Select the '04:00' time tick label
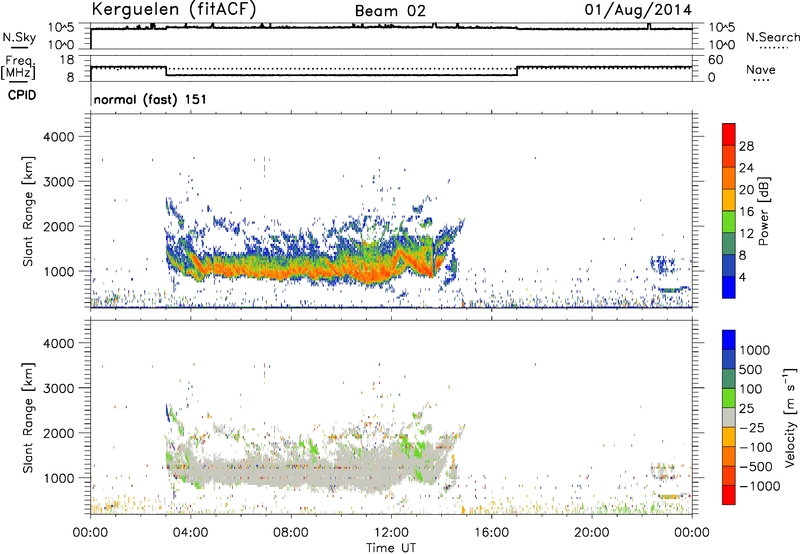The height and width of the screenshot is (554, 800). pos(191,533)
